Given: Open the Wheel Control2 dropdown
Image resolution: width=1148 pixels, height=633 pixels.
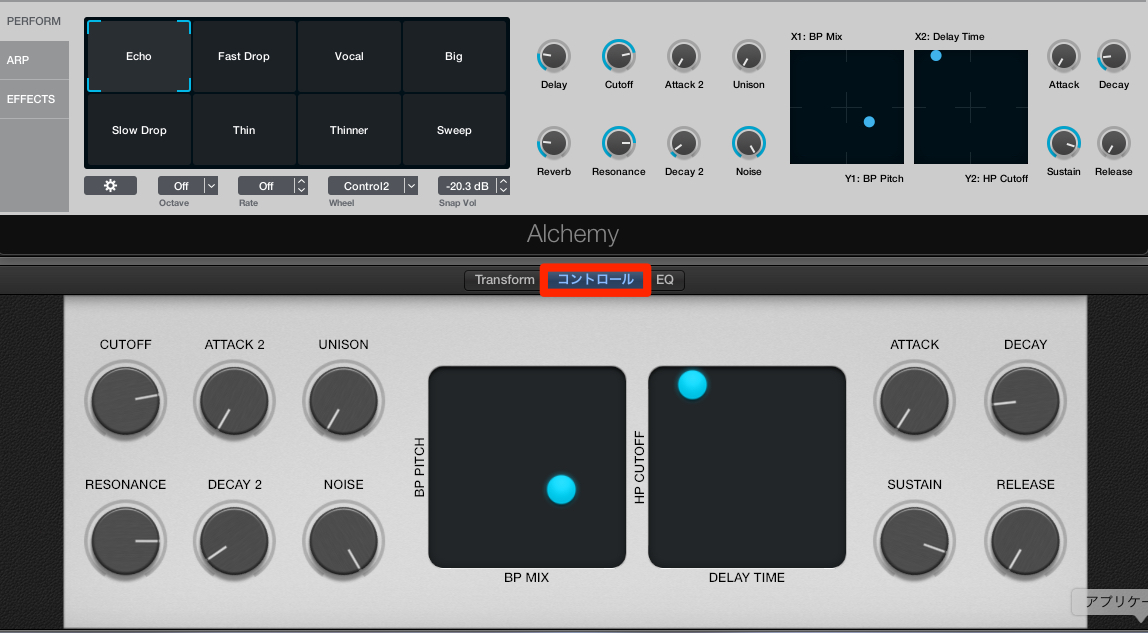Looking at the screenshot, I should pos(373,186).
